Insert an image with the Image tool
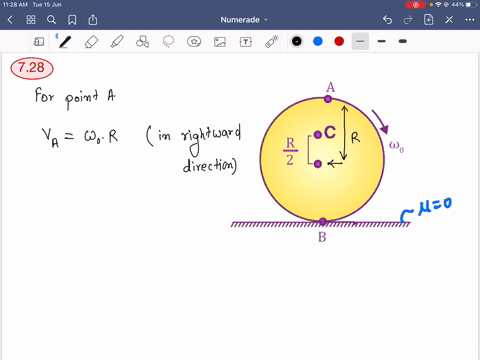 click(x=220, y=42)
